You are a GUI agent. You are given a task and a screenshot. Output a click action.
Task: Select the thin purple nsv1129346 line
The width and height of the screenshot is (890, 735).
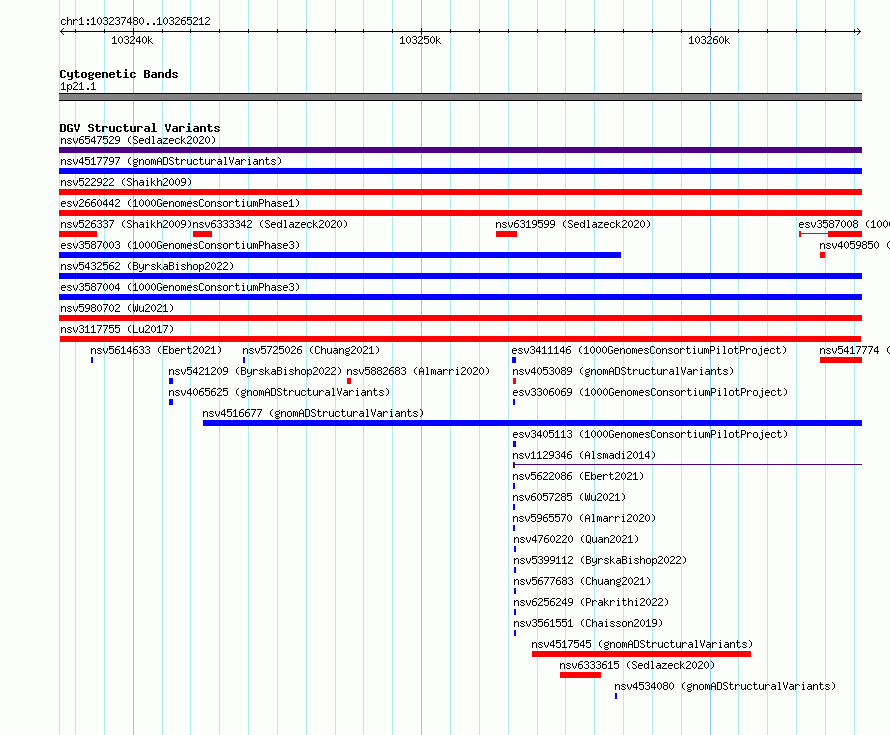coord(687,465)
